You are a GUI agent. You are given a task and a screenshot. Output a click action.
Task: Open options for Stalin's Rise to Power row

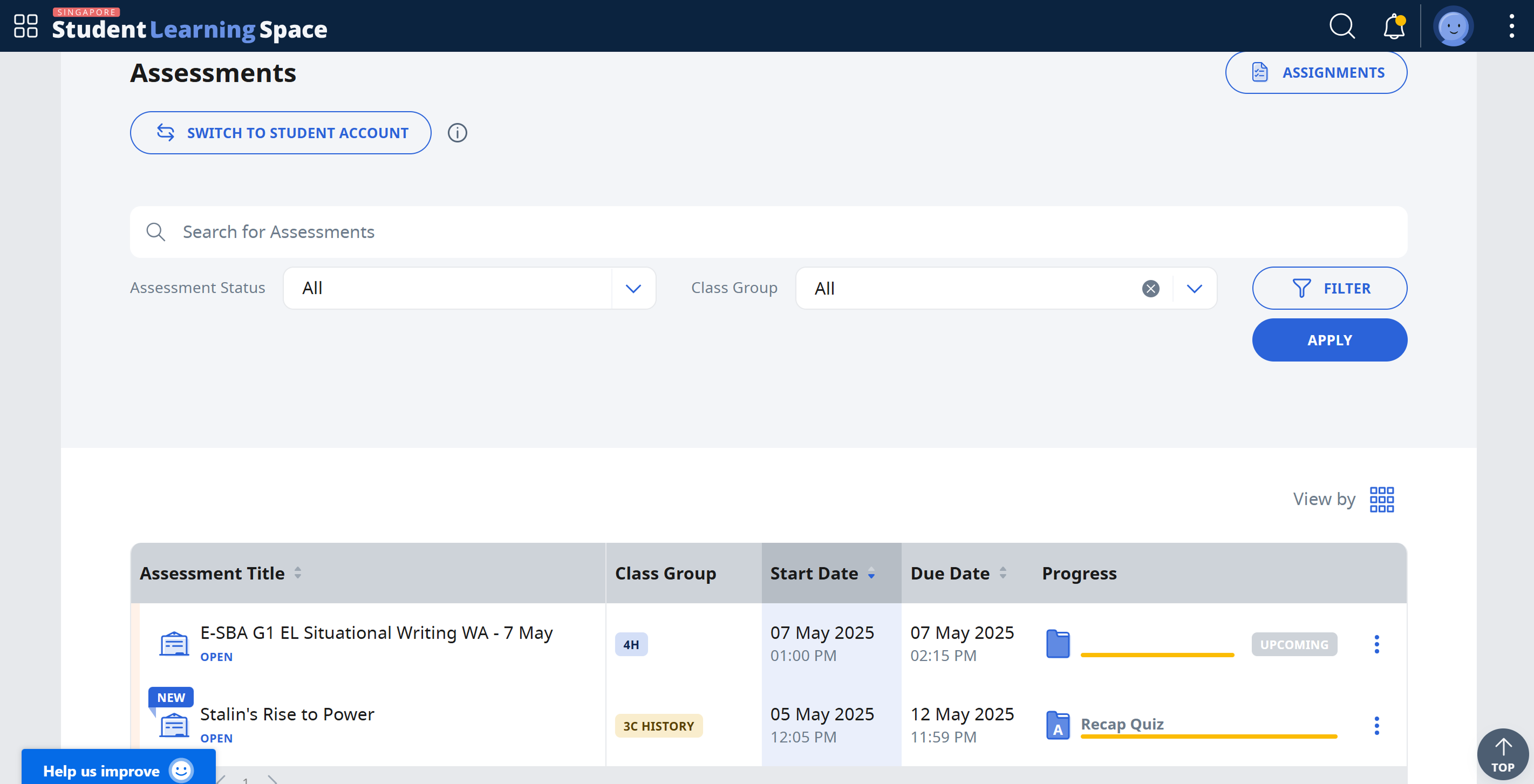tap(1377, 726)
